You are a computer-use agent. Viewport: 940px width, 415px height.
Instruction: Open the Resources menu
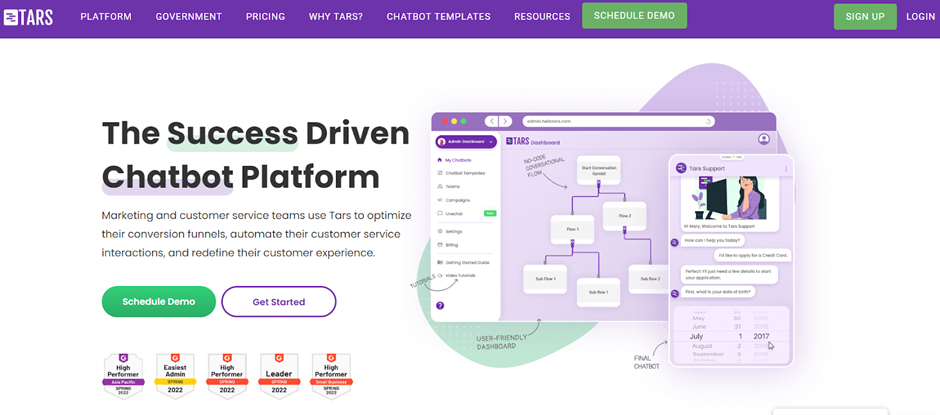tap(542, 17)
